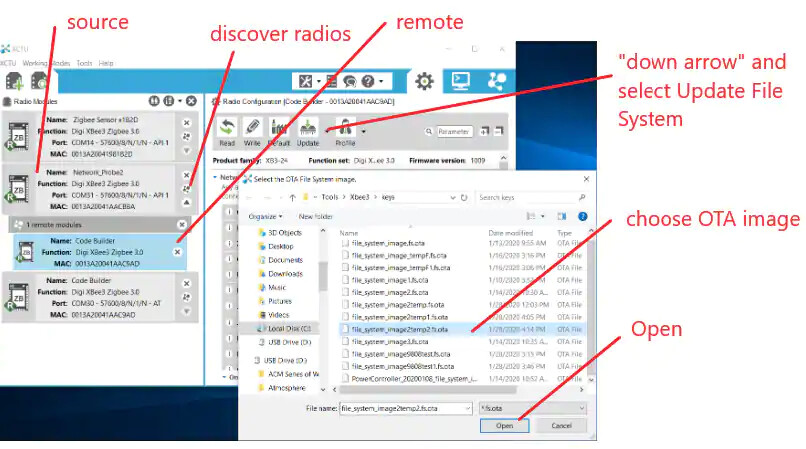
Task: Clear the 1 remote modules list
Action: pos(182,225)
